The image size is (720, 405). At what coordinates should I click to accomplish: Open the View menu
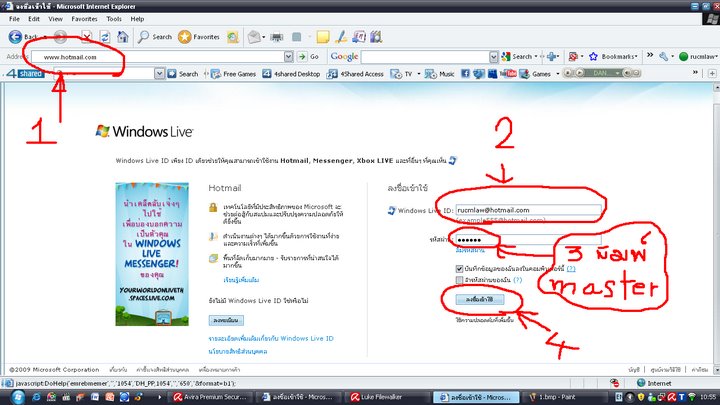tap(55, 19)
